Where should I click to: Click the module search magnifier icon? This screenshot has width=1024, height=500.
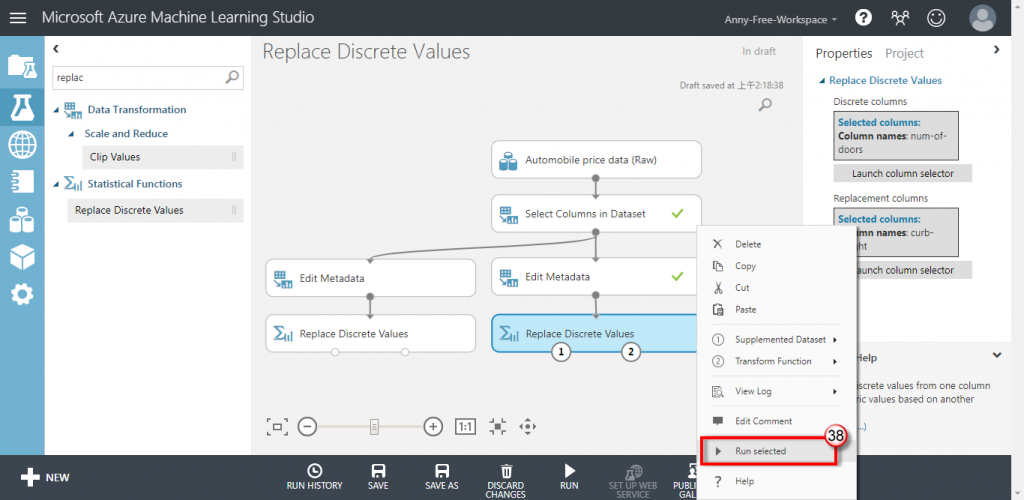(232, 78)
